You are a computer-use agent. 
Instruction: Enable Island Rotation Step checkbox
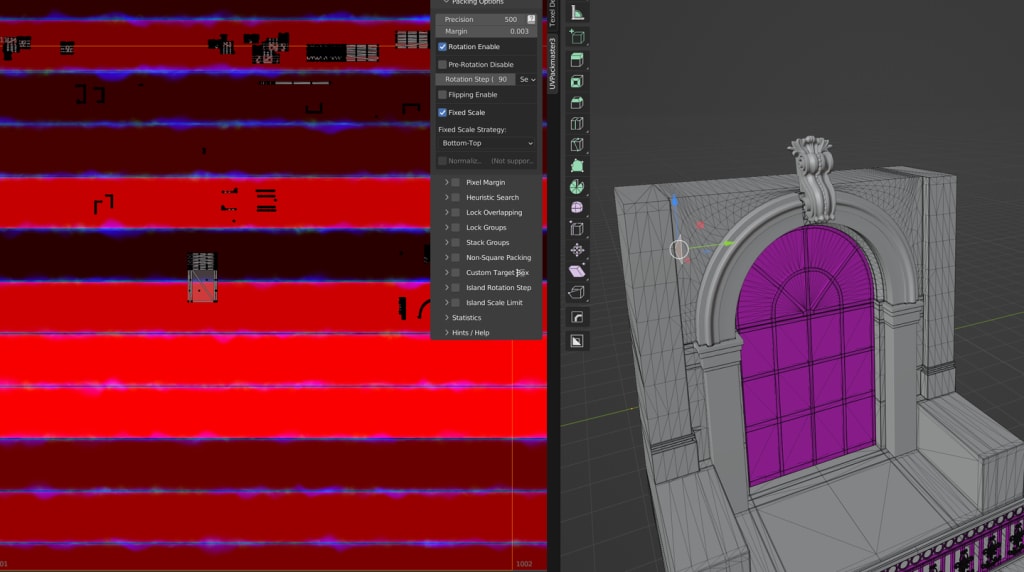[456, 288]
